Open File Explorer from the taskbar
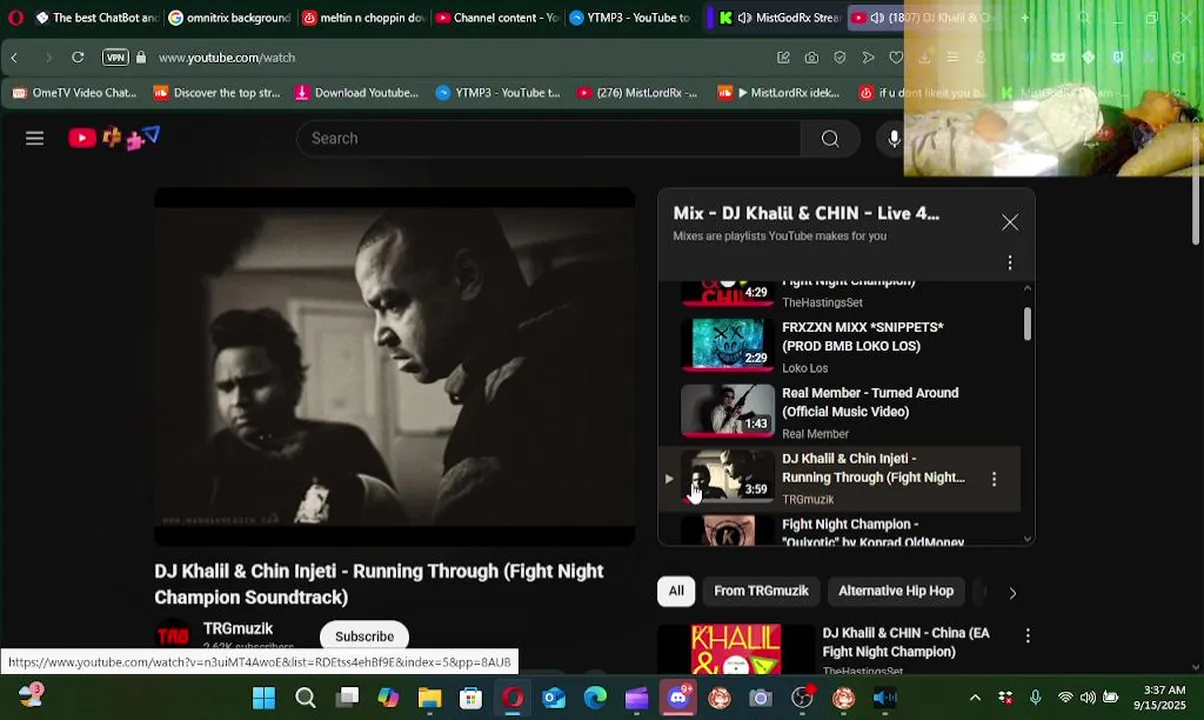Screen dimensions: 1204x720 pyautogui.click(x=429, y=698)
